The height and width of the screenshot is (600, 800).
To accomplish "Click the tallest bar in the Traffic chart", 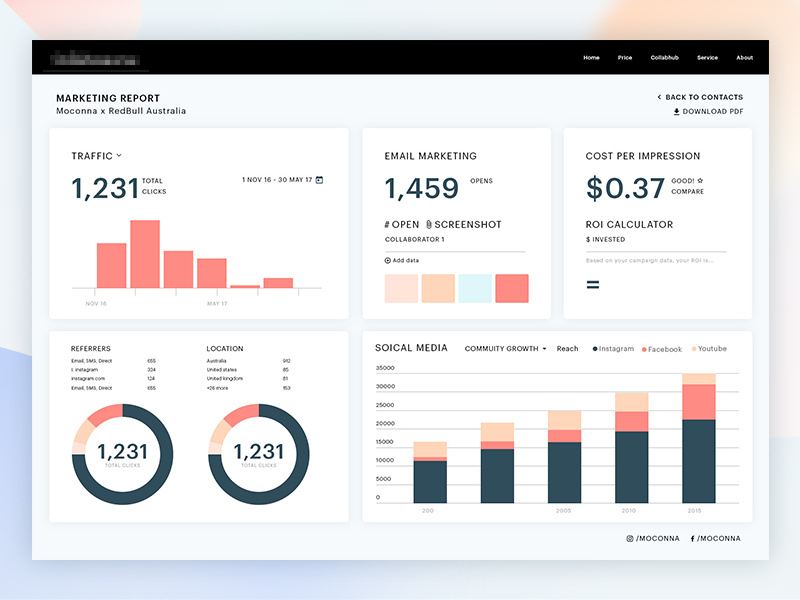I will coord(145,254).
